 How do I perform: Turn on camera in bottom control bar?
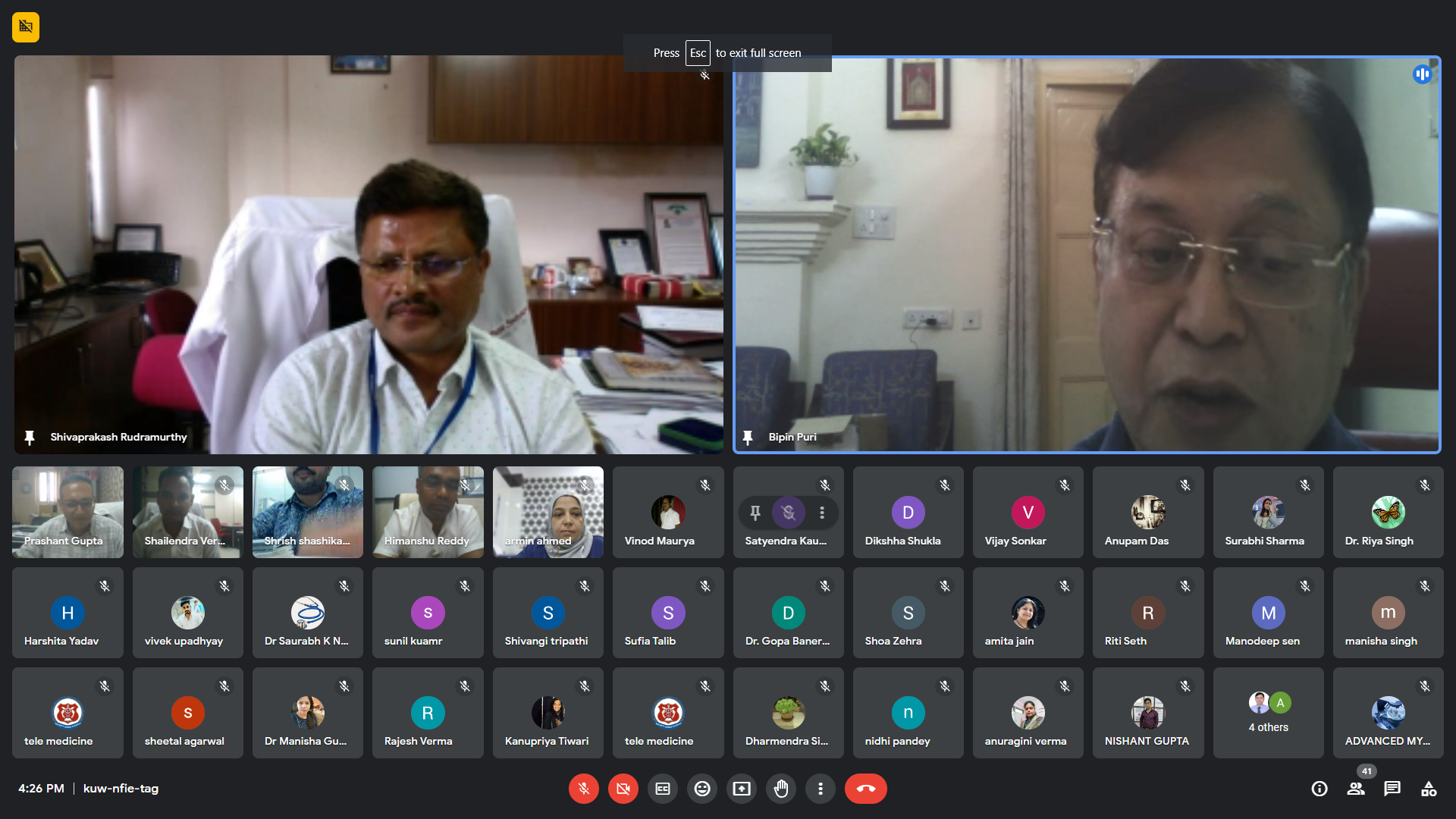[x=623, y=789]
